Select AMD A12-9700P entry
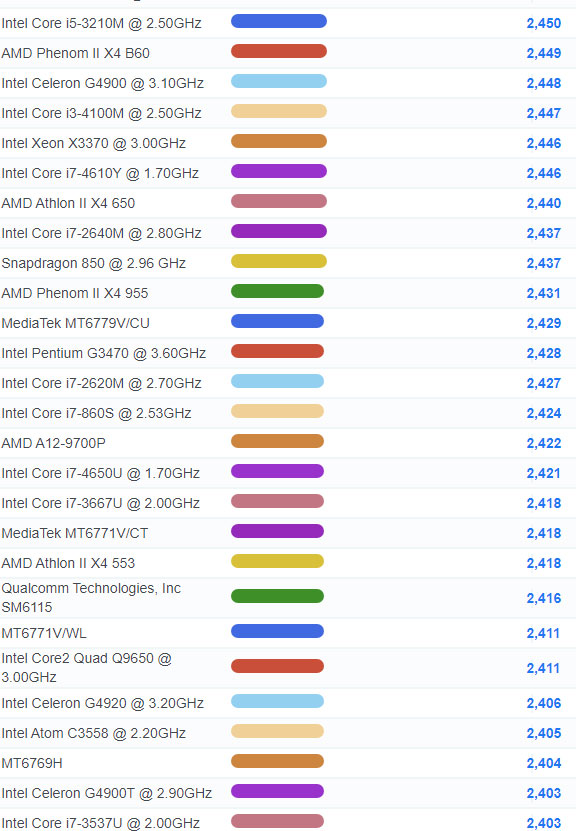The image size is (576, 831). pyautogui.click(x=53, y=443)
